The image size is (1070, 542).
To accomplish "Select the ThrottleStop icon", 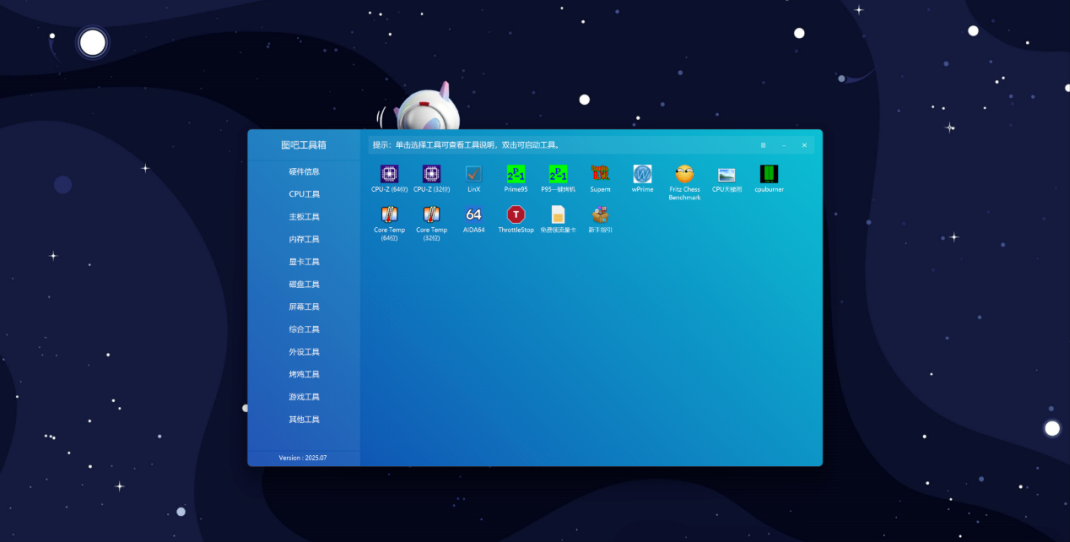I will coord(516,214).
